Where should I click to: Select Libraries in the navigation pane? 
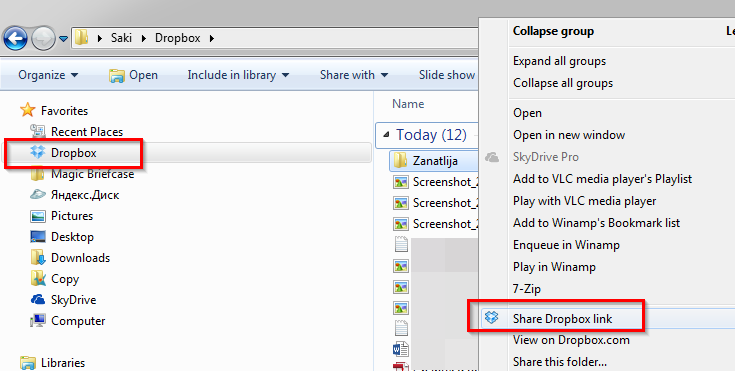coord(63,363)
